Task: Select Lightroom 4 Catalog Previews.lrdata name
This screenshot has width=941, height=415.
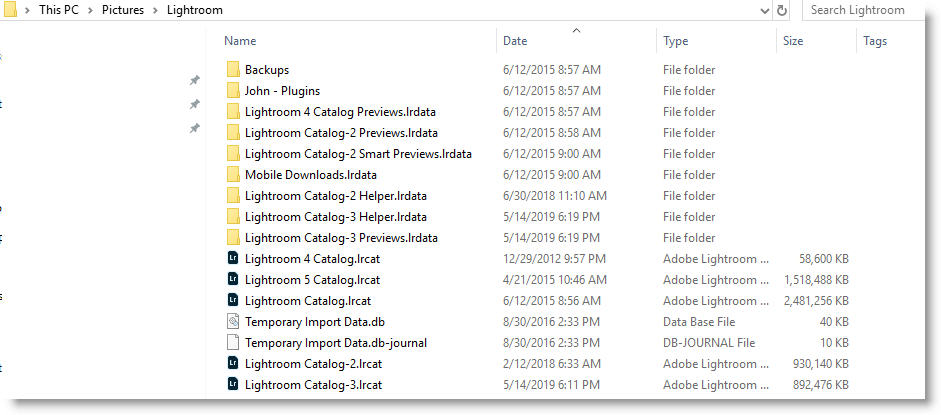Action: click(340, 112)
